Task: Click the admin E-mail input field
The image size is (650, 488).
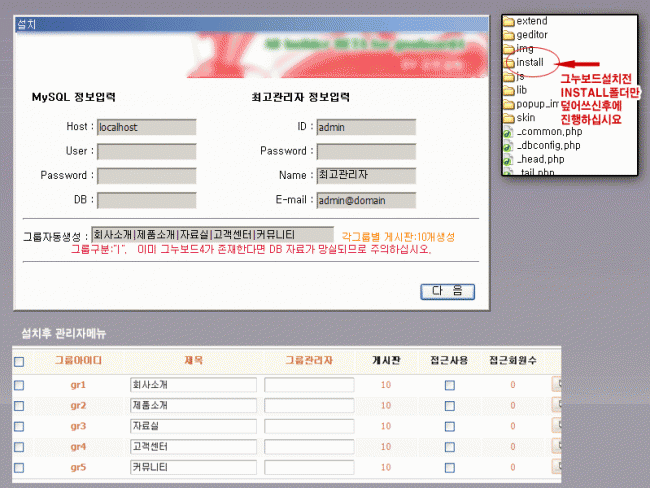Action: (365, 200)
